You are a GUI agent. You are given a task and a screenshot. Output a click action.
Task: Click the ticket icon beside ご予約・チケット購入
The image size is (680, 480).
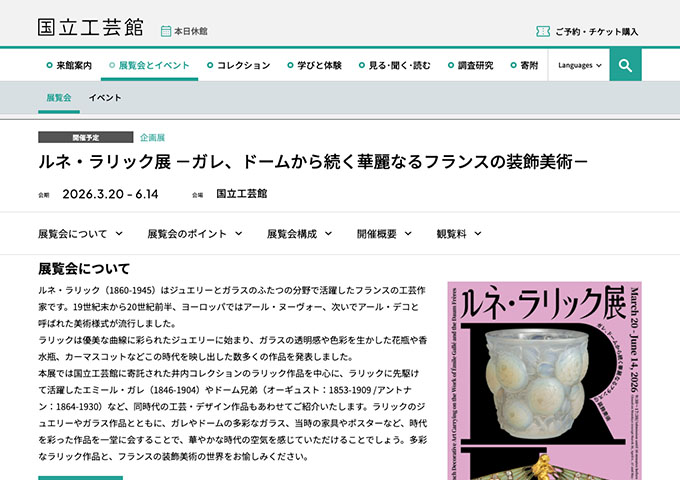click(543, 31)
